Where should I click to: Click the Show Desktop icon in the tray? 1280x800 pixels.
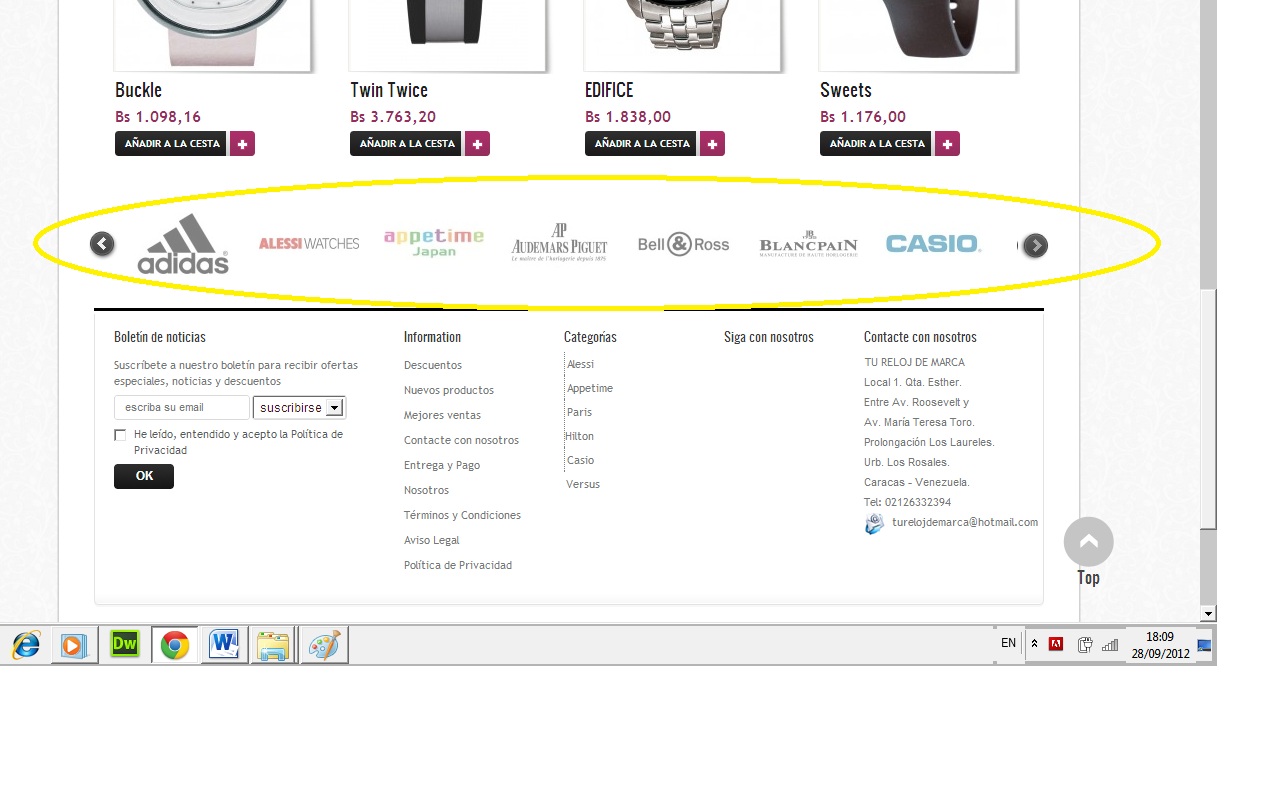point(1205,645)
